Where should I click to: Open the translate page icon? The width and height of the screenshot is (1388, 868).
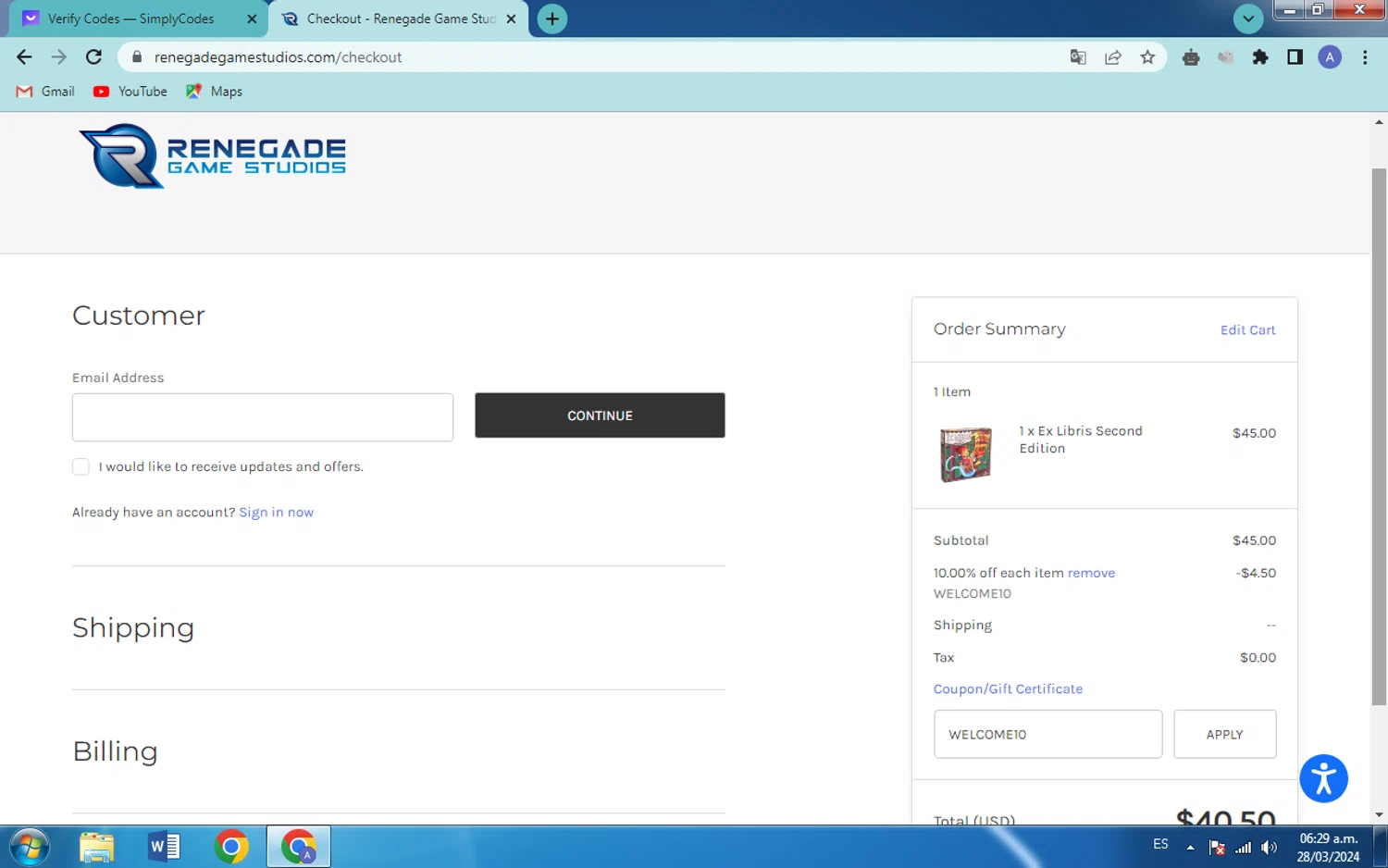click(x=1078, y=57)
